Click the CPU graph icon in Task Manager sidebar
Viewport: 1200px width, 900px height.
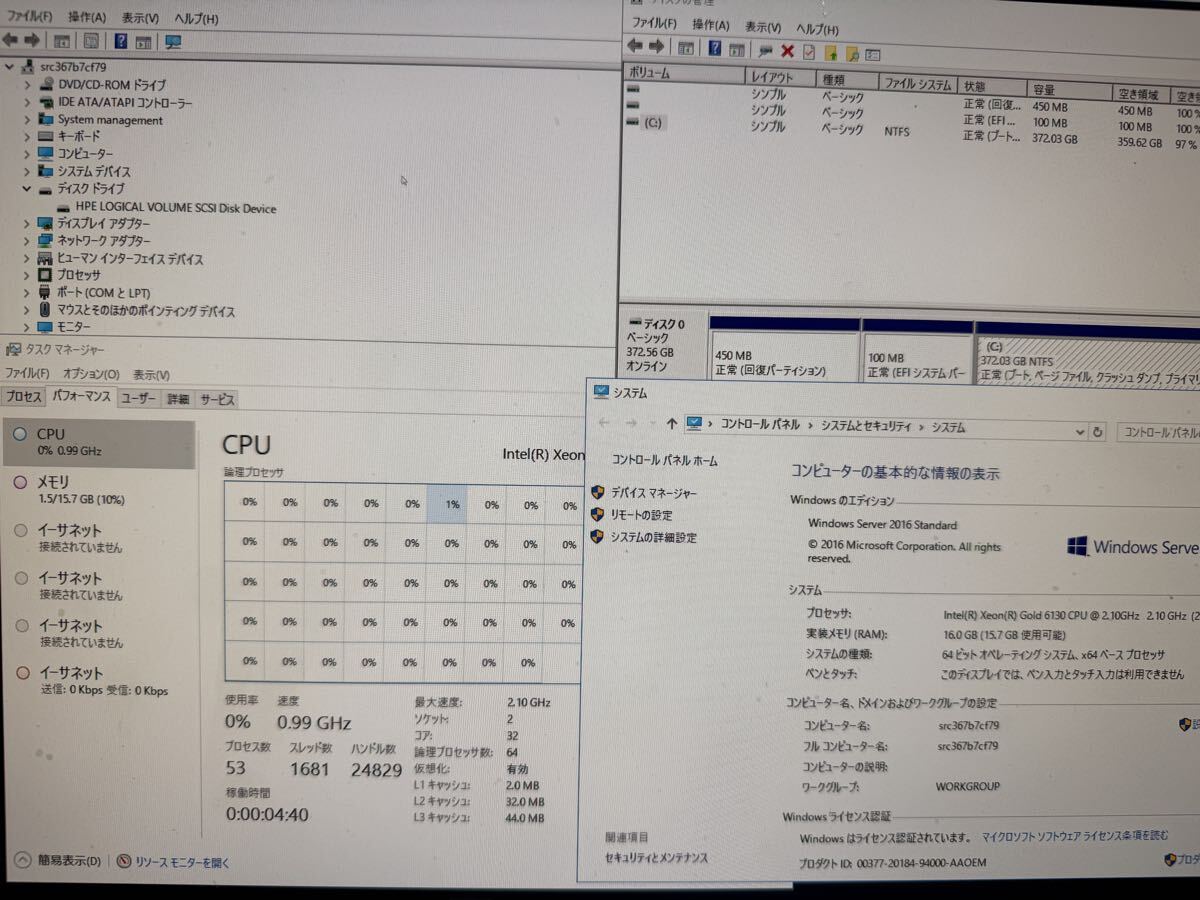point(20,434)
